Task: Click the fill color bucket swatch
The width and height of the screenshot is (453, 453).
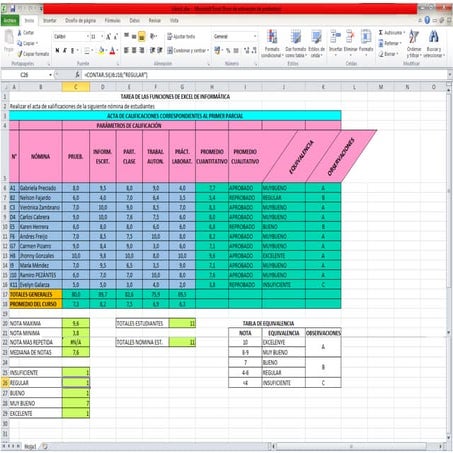Action: tap(101, 51)
